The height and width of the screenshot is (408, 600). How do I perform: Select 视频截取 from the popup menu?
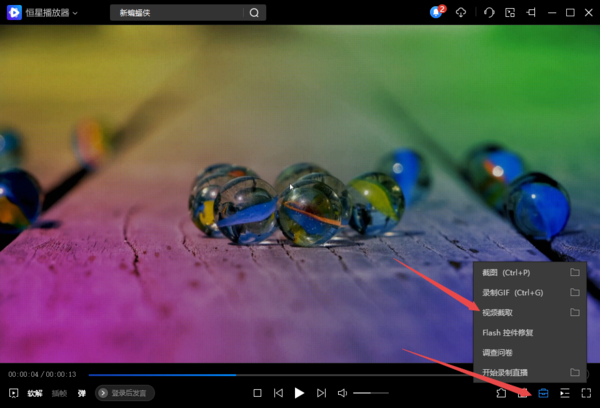click(498, 312)
